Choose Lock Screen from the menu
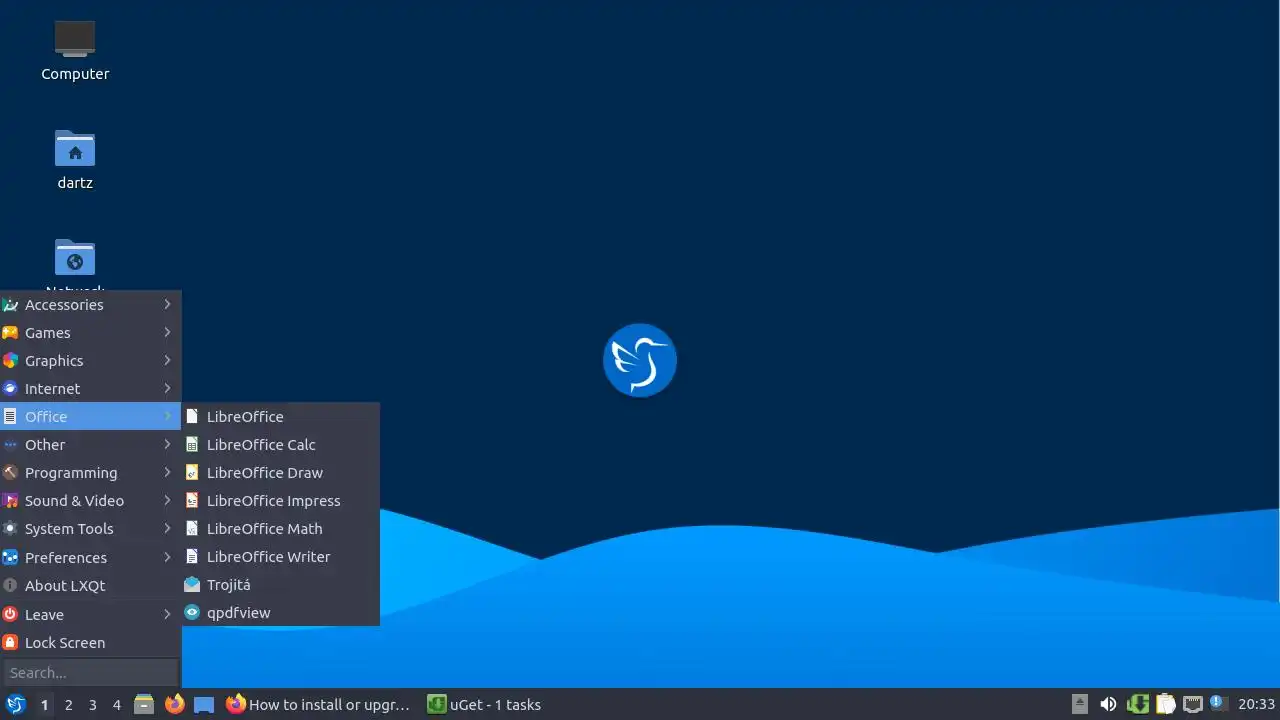The height and width of the screenshot is (720, 1280). click(x=90, y=643)
